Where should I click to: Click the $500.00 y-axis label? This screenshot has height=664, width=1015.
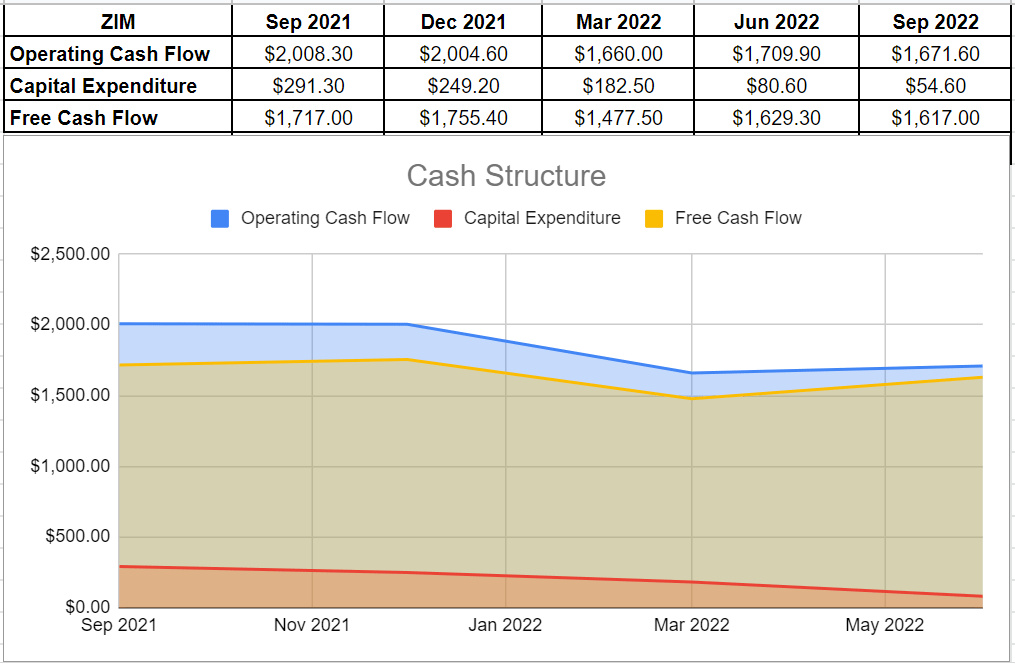(x=78, y=537)
